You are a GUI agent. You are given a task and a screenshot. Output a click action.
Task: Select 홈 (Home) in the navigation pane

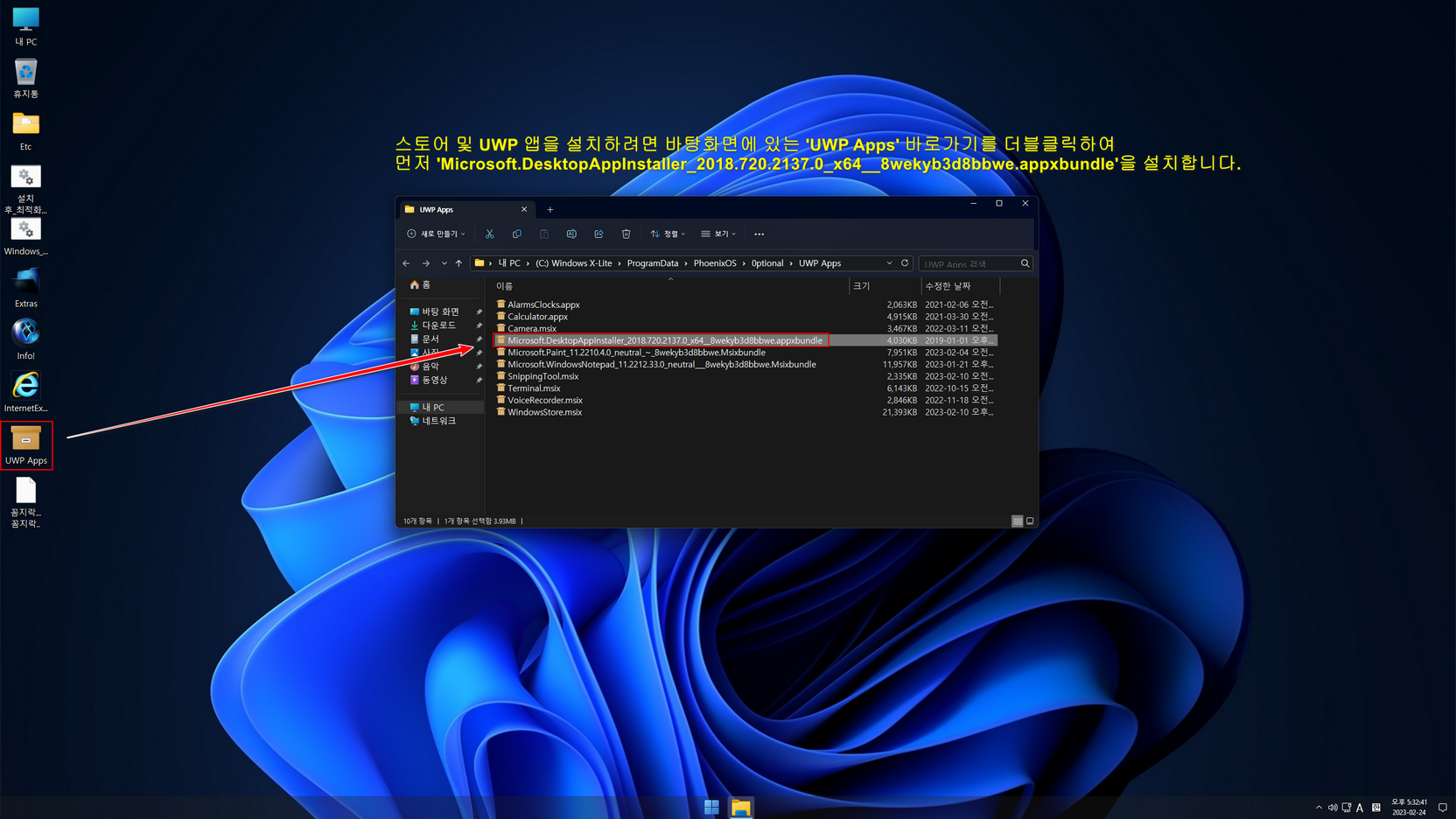click(420, 285)
